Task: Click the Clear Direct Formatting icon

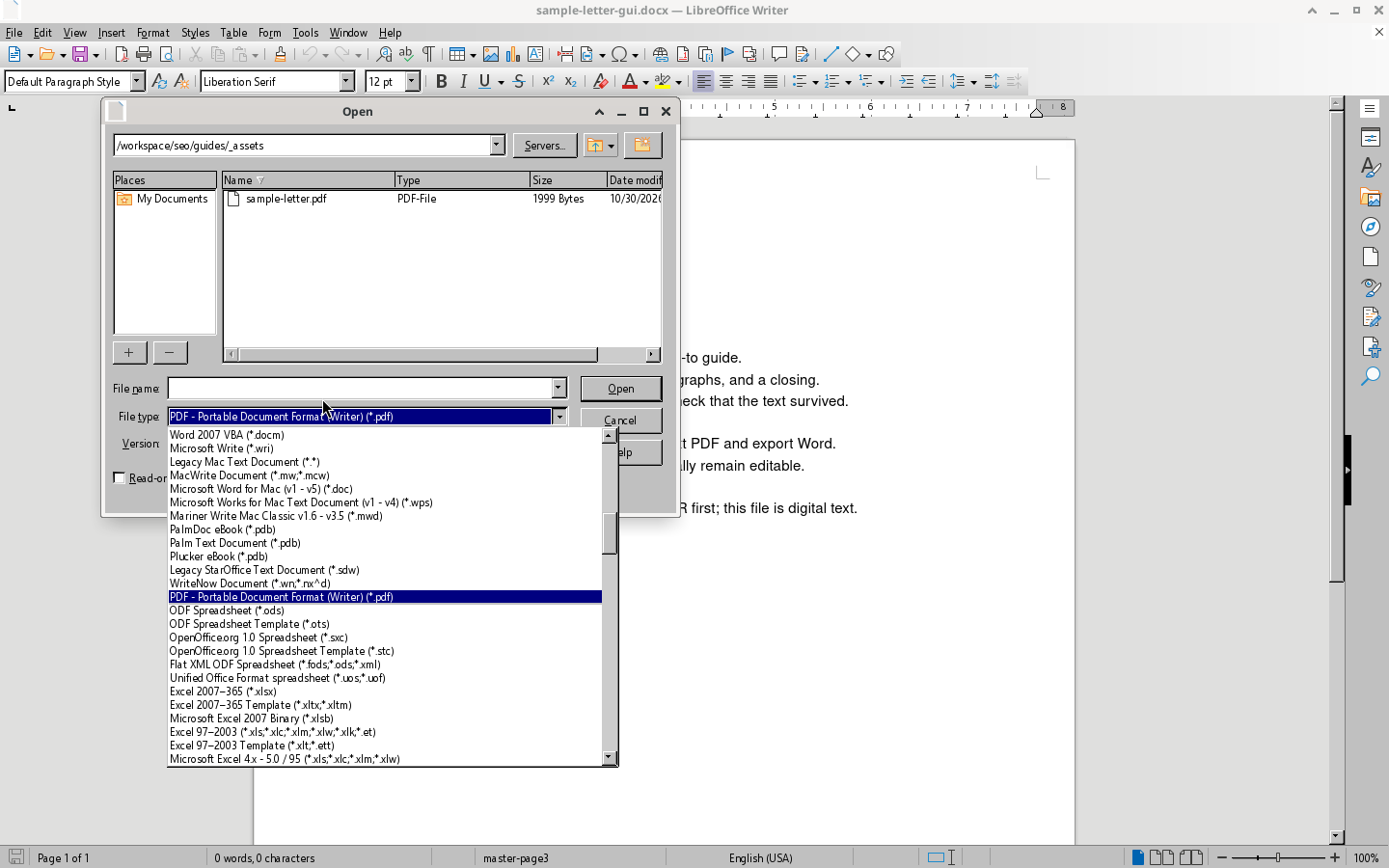Action: point(600,82)
